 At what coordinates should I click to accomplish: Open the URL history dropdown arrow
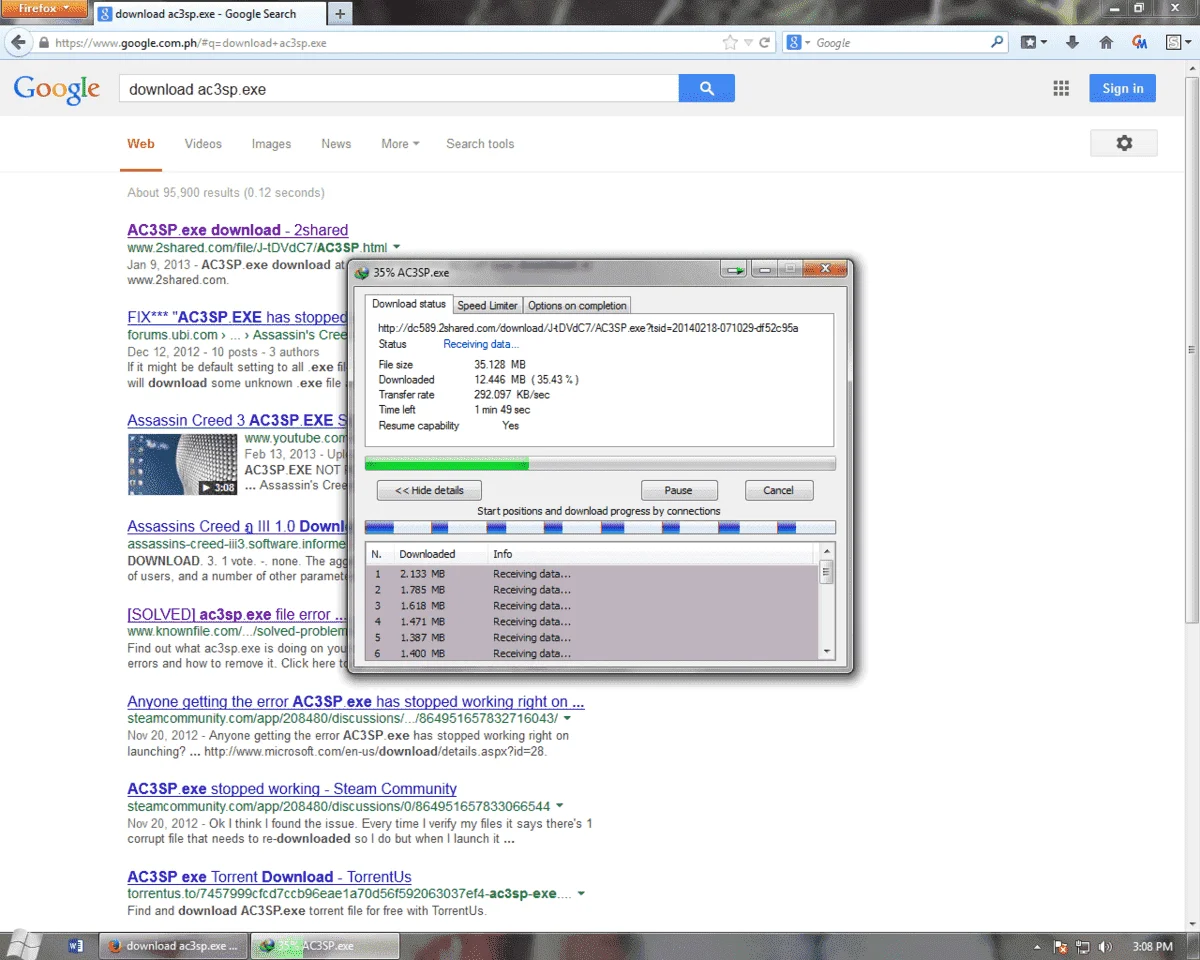click(x=748, y=43)
